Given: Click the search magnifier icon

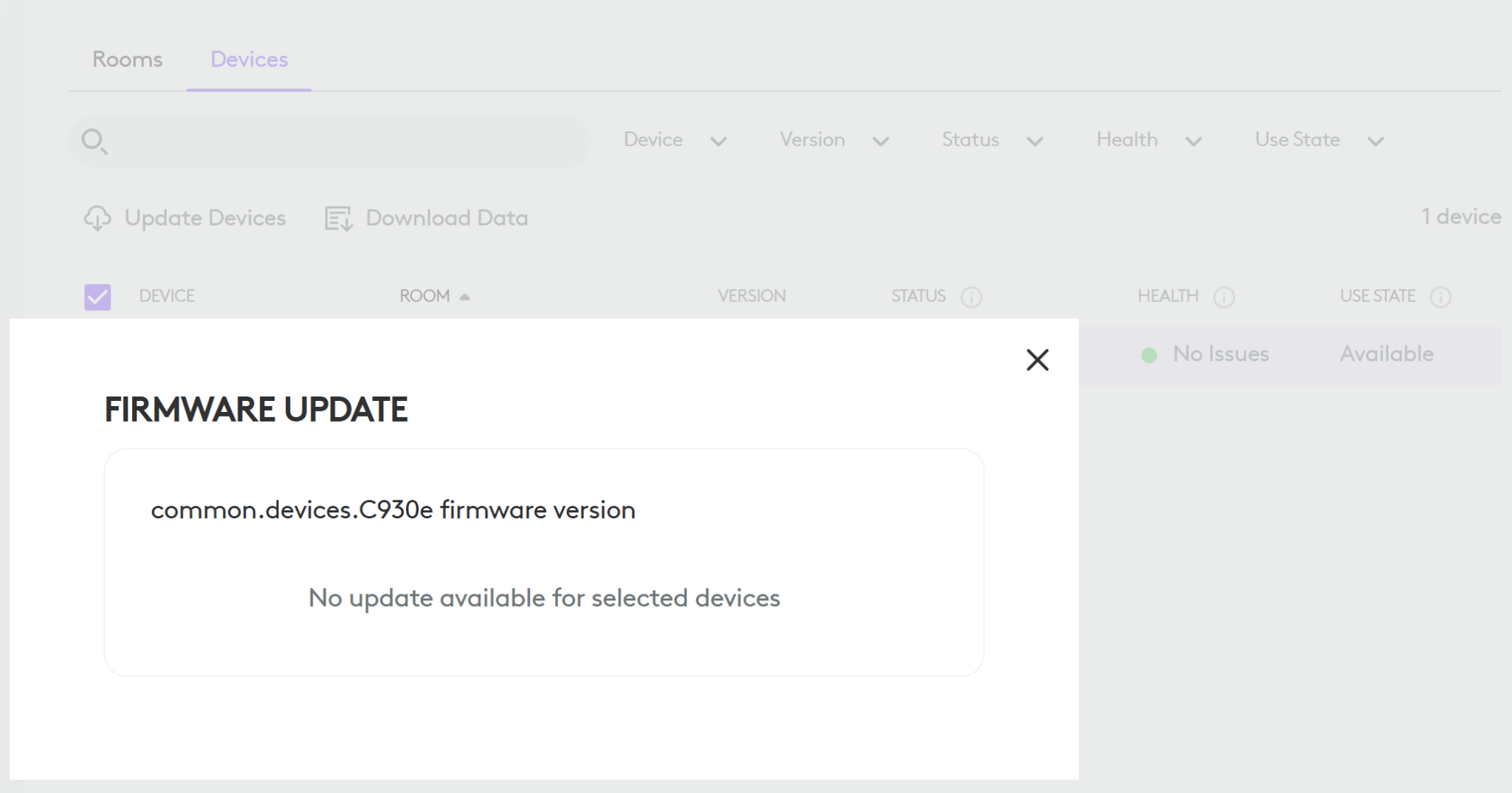Looking at the screenshot, I should 94,140.
